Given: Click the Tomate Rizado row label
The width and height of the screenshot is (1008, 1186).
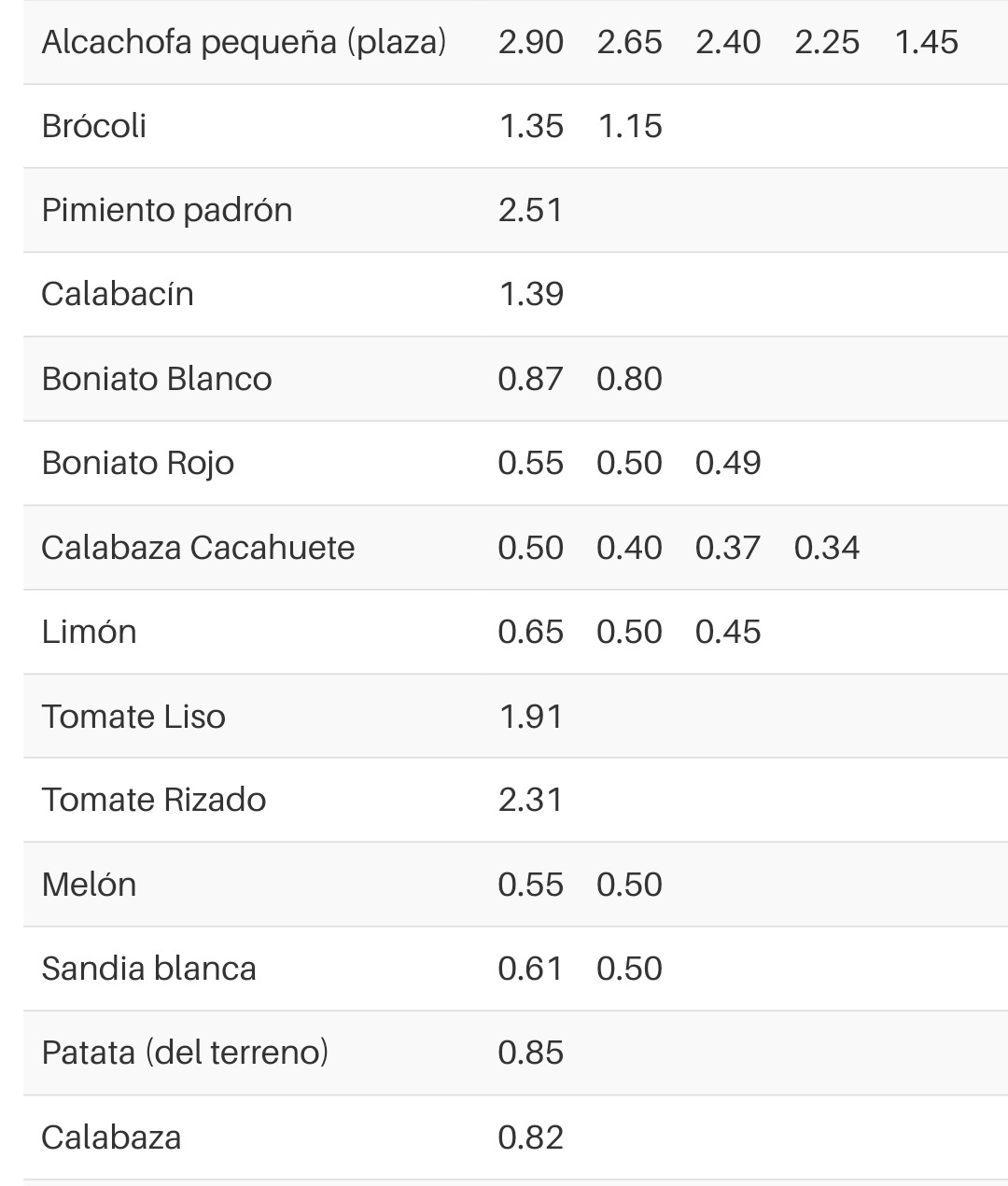Looking at the screenshot, I should (154, 800).
